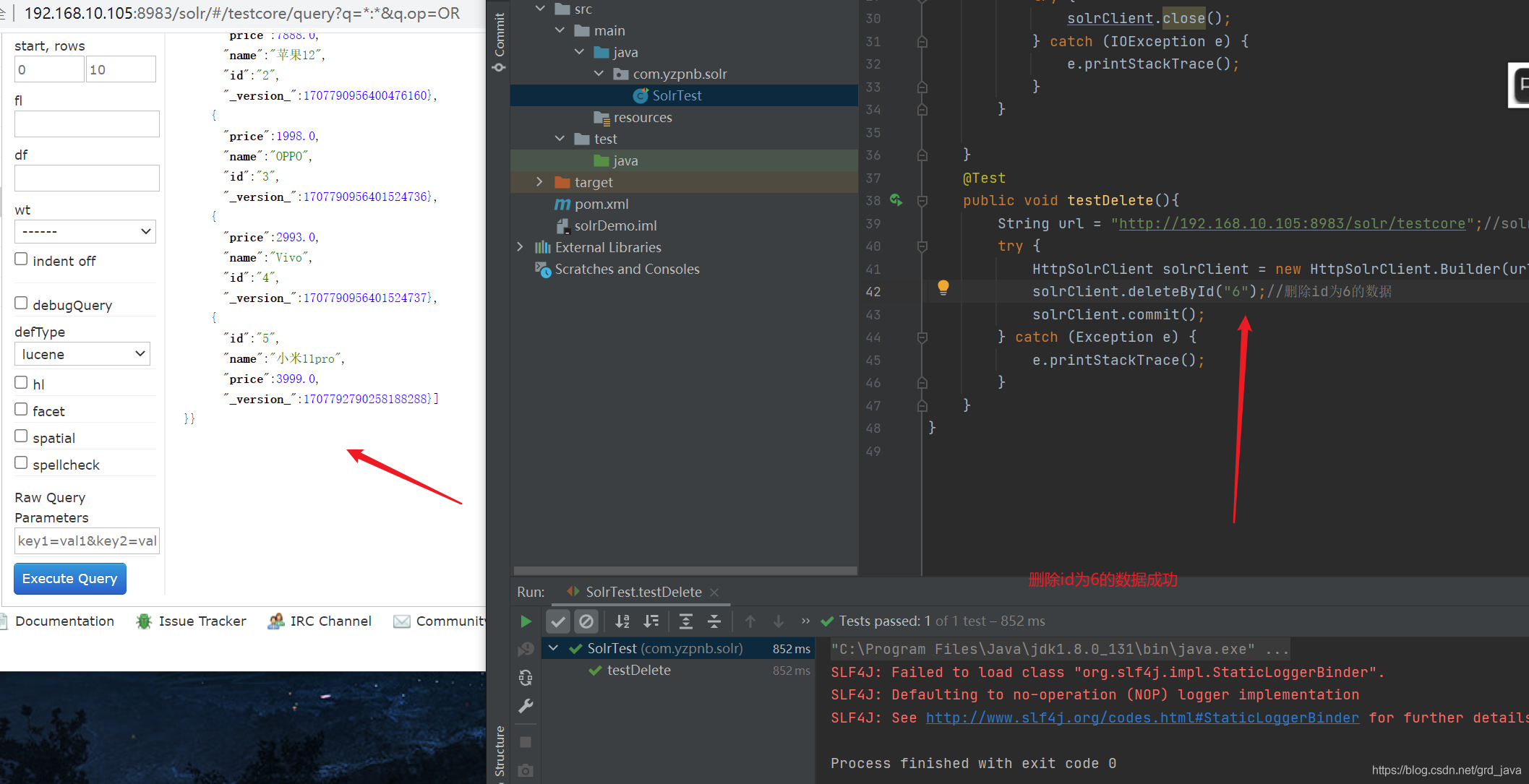Click run gutter icon beside testDelete method
Viewport: 1529px width, 784px height.
(896, 200)
